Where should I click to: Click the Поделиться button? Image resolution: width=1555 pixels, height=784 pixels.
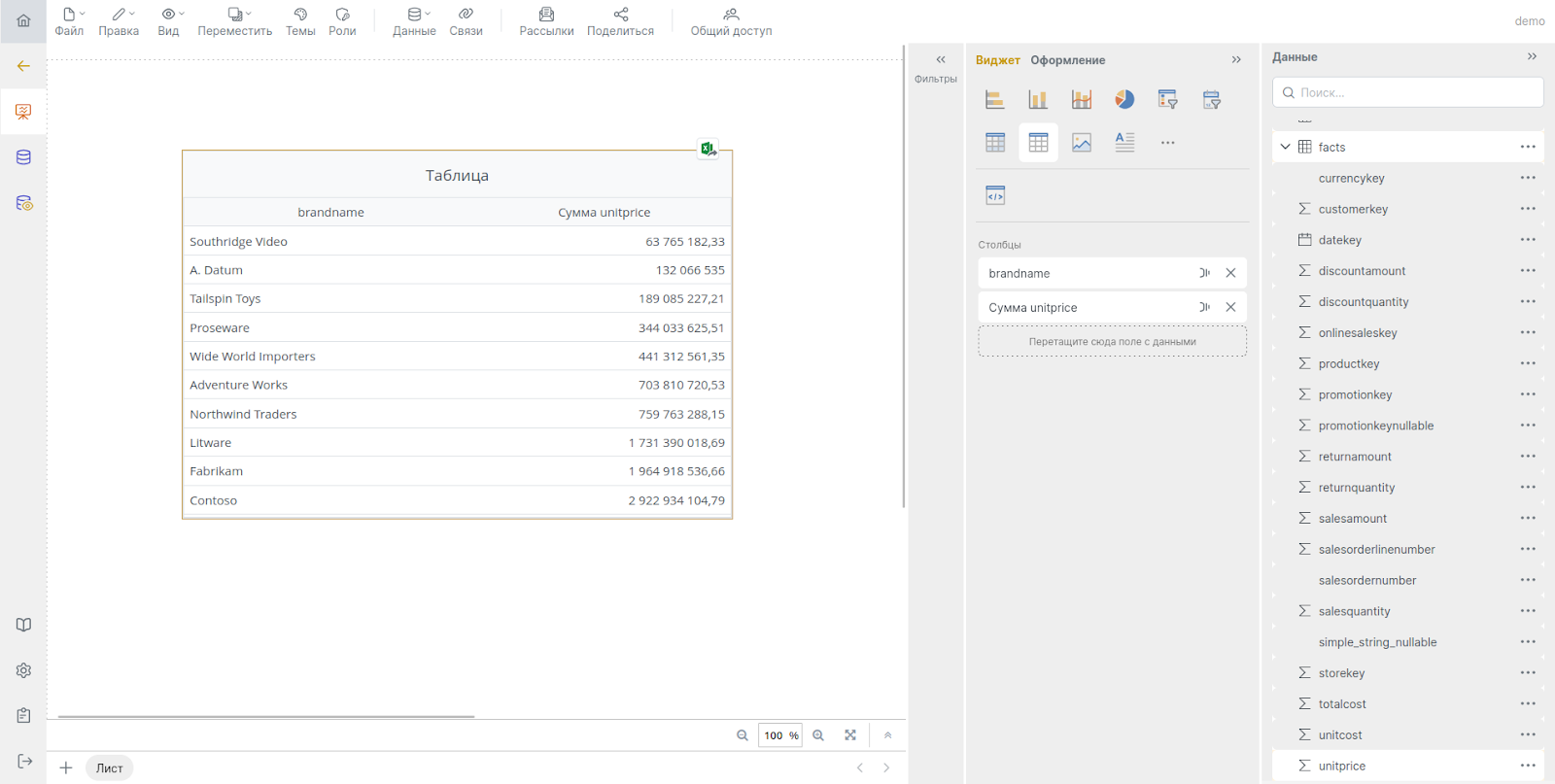coord(620,21)
